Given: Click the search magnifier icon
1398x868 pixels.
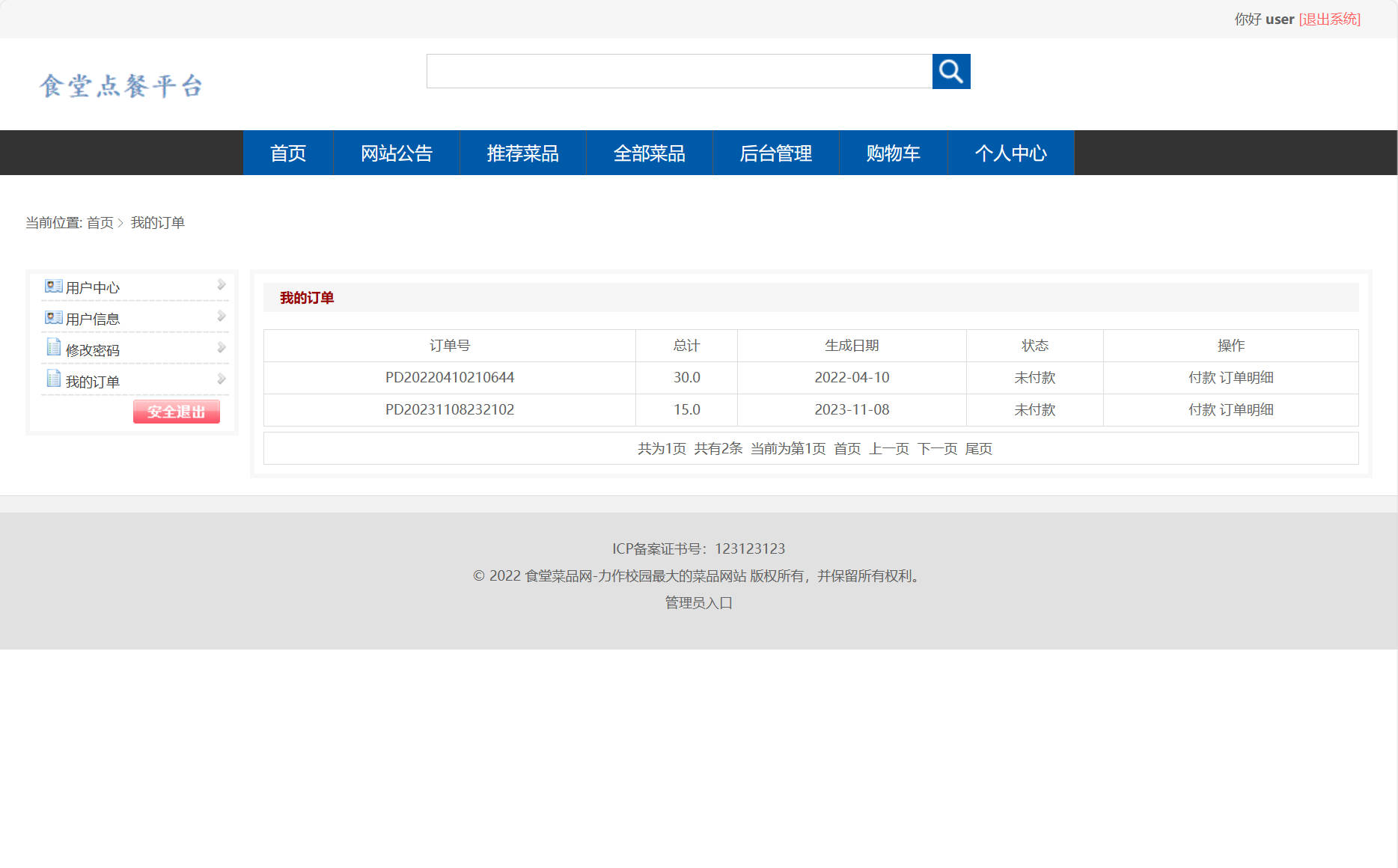Looking at the screenshot, I should click(950, 71).
